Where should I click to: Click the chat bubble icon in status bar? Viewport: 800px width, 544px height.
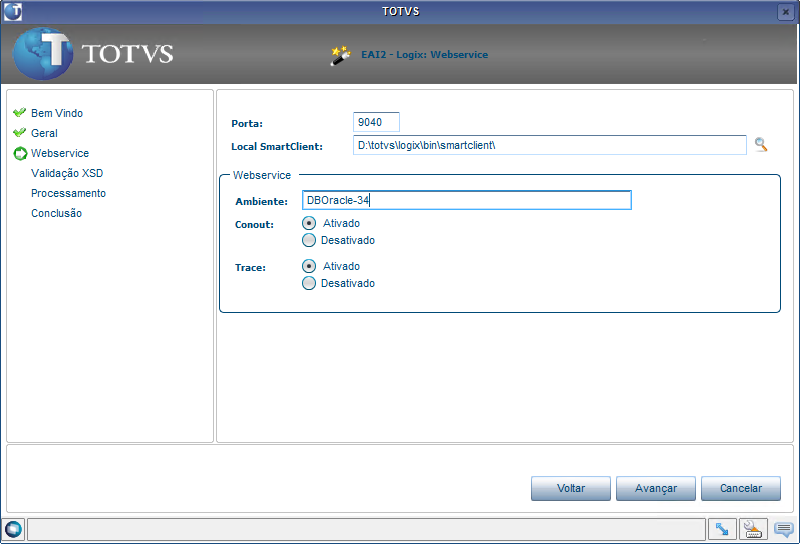pyautogui.click(x=784, y=529)
